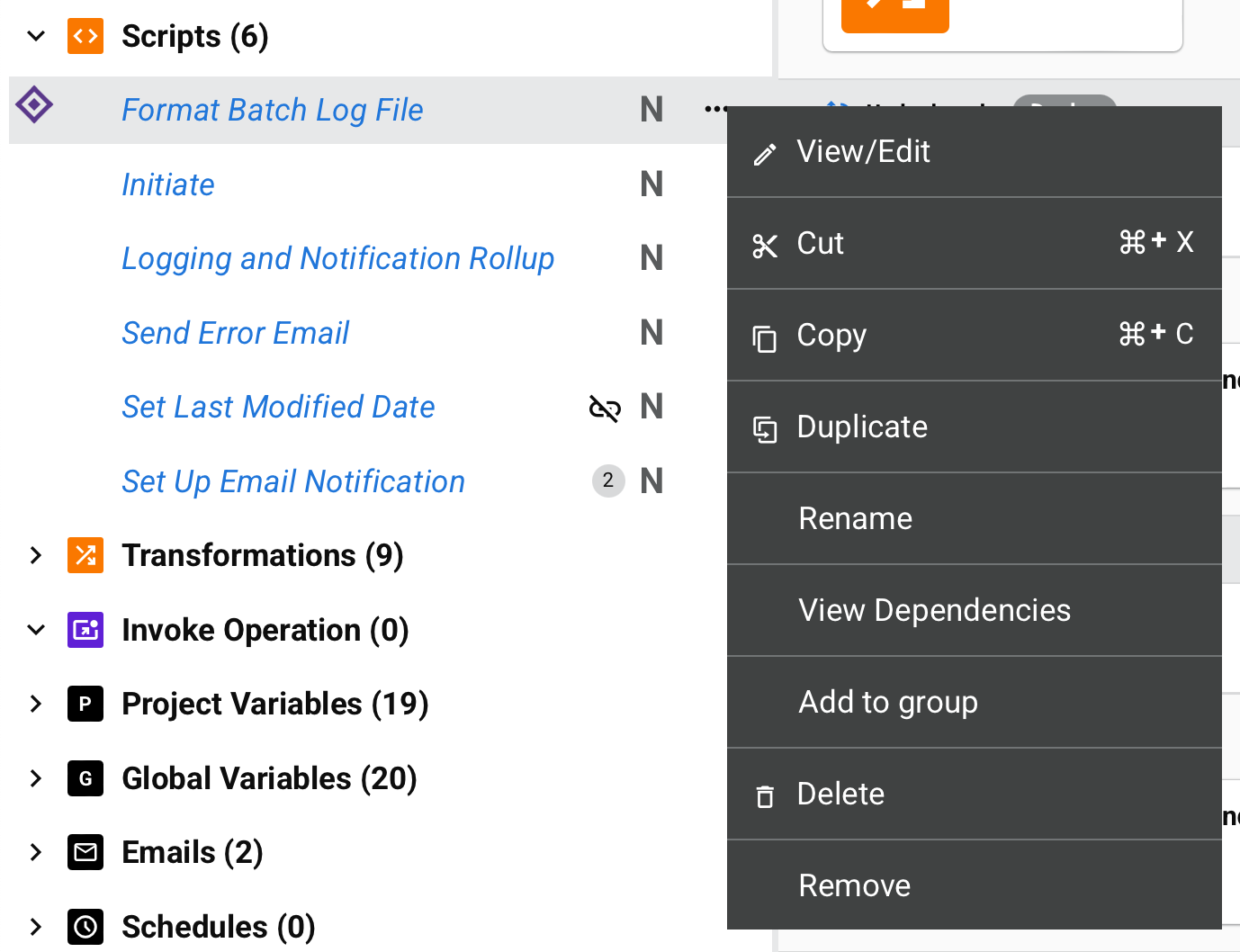Viewport: 1240px width, 952px height.
Task: Expand the Global Variables section
Action: 36,778
